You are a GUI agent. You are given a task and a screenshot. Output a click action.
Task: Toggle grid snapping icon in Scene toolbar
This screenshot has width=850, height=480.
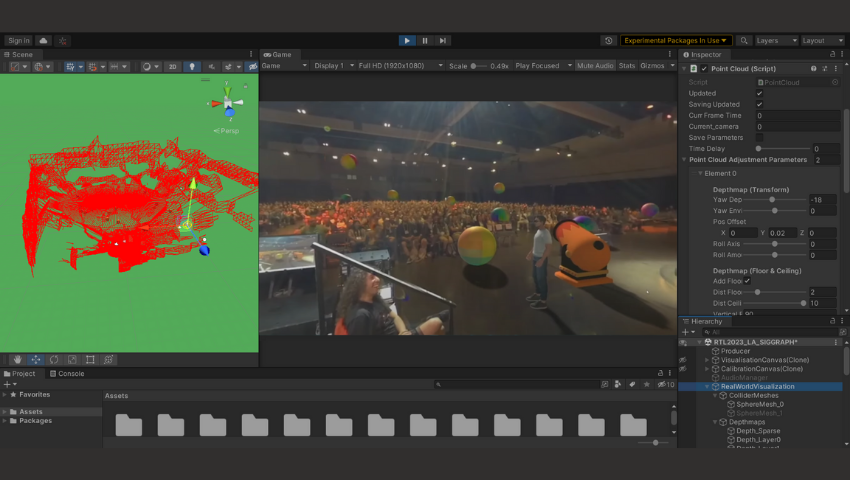(x=93, y=67)
